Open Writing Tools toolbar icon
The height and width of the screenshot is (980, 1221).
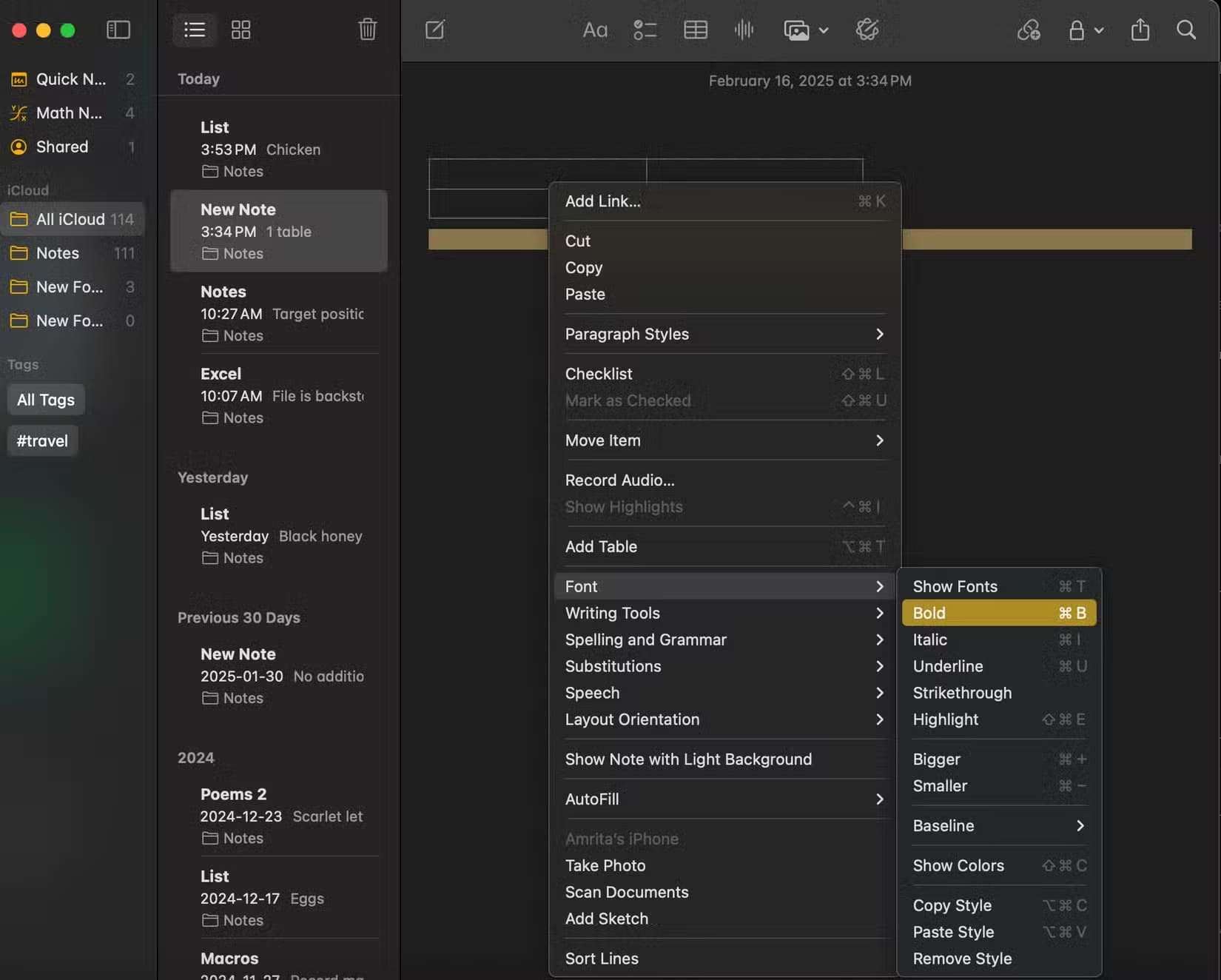pos(867,30)
